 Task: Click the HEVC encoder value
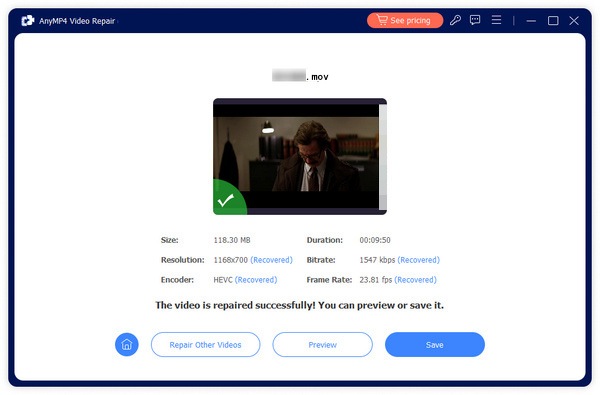tap(223, 280)
